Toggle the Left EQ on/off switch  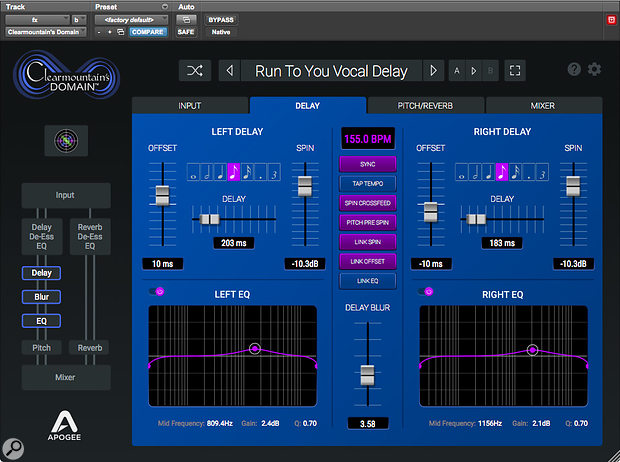click(x=157, y=292)
